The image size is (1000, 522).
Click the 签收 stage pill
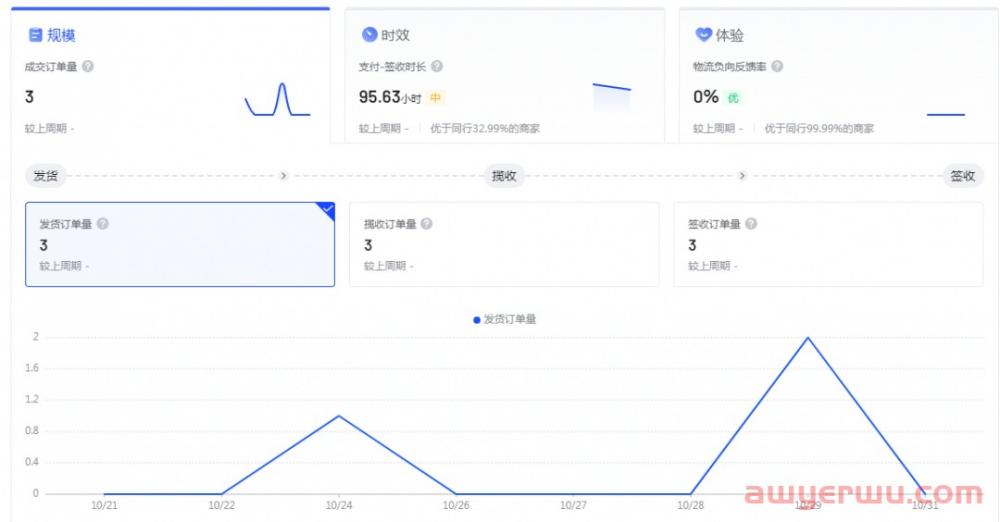(x=962, y=175)
